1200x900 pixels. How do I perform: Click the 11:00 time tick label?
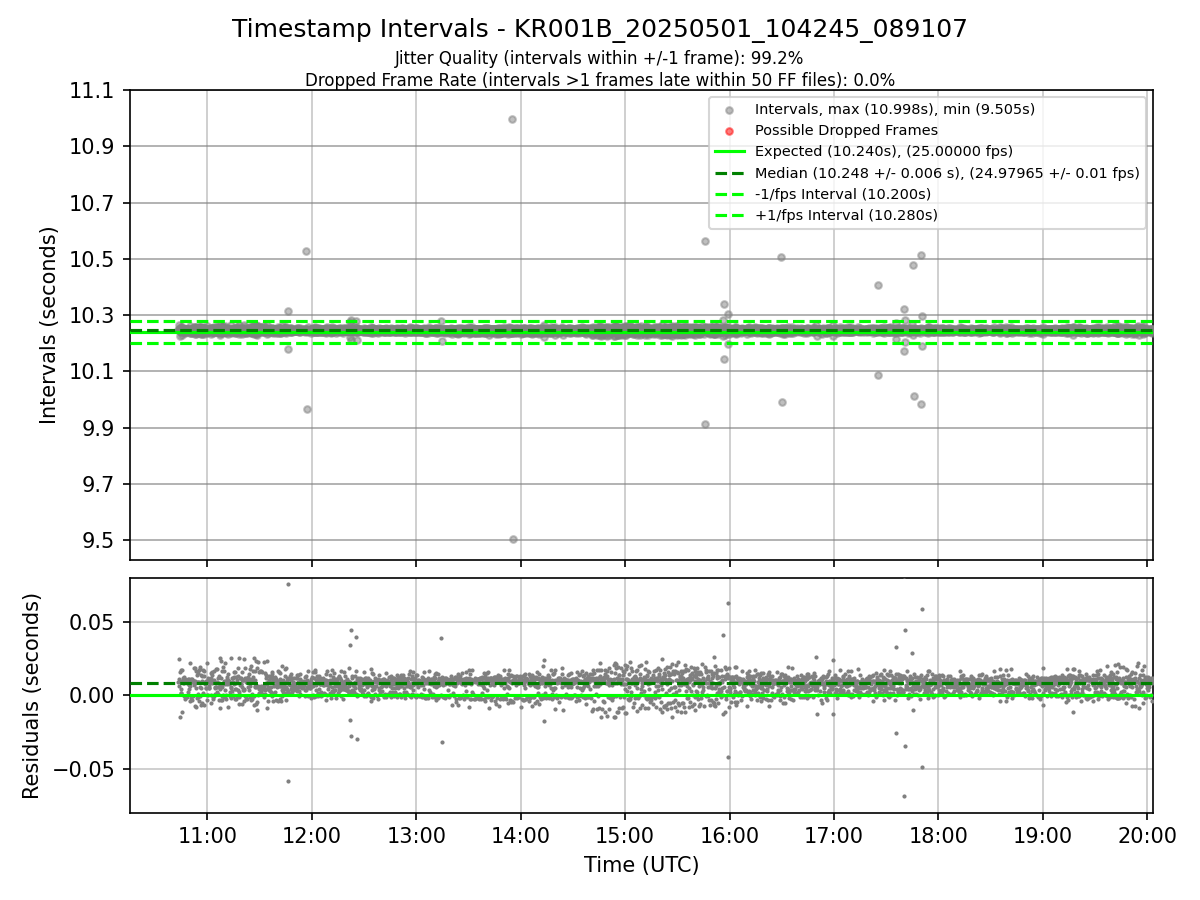(207, 835)
